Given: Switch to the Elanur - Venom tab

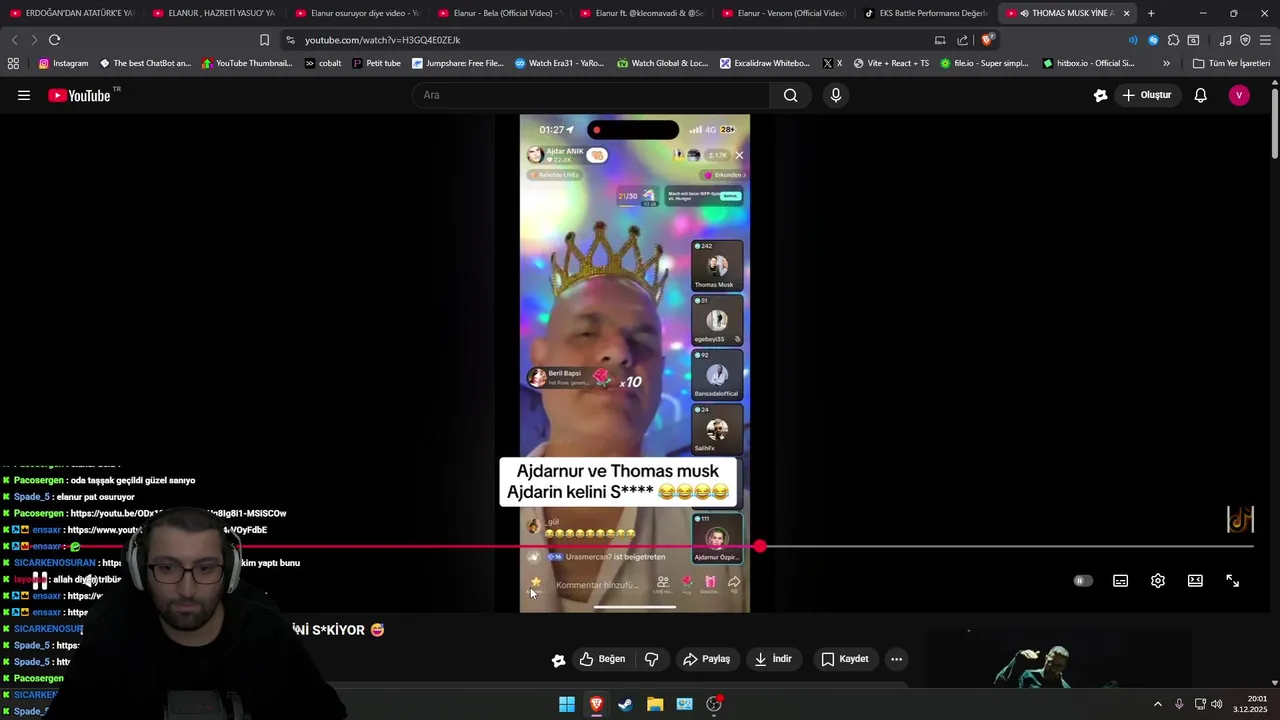Looking at the screenshot, I should click(782, 13).
